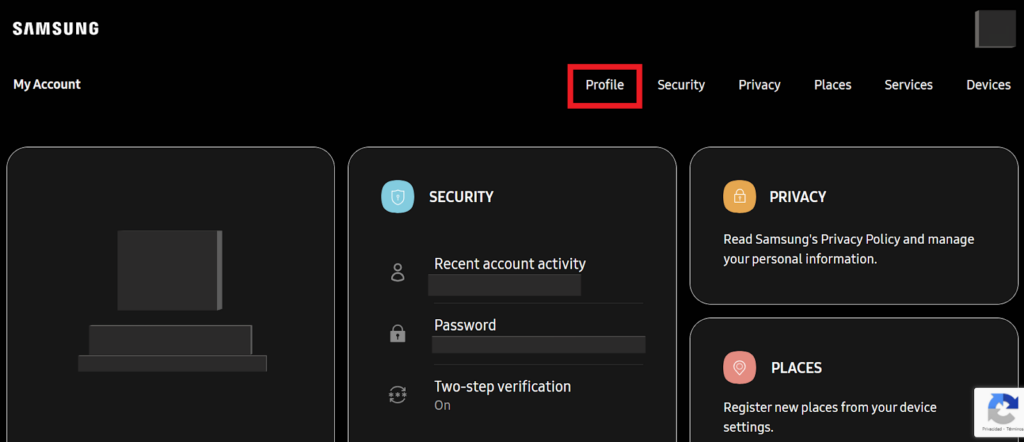Click the profile picture on the profile card

click(x=170, y=270)
